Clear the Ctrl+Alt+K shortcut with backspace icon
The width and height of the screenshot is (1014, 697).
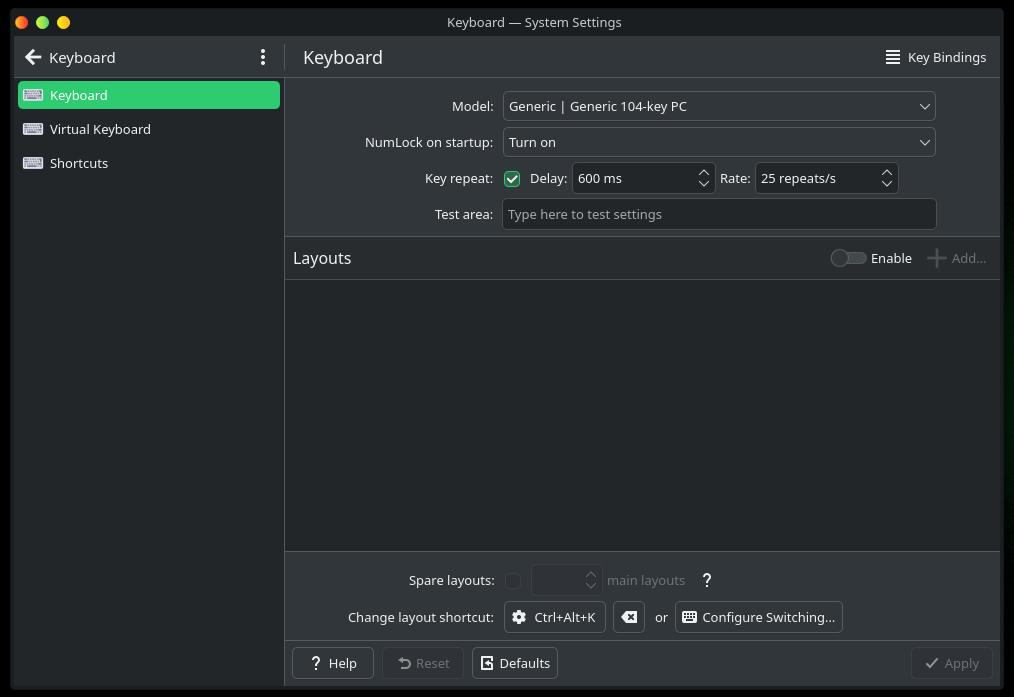click(x=629, y=617)
